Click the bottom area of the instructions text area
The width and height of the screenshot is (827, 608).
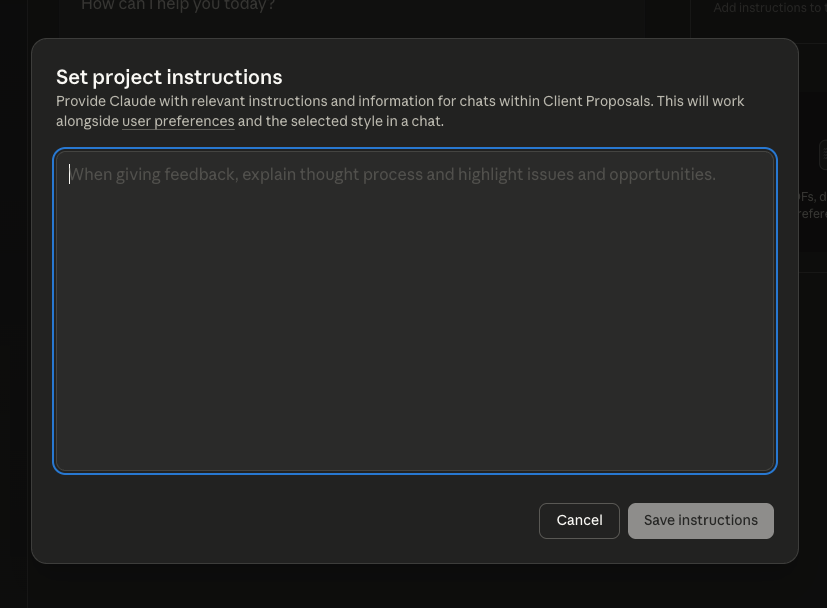click(x=415, y=450)
